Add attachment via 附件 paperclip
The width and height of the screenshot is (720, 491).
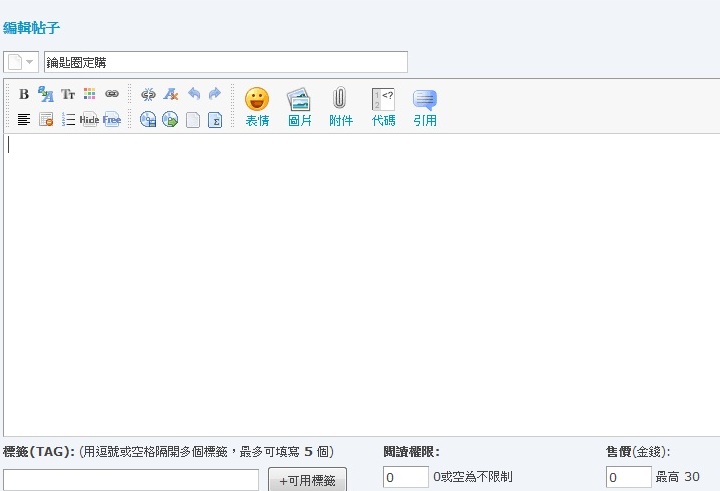[341, 107]
